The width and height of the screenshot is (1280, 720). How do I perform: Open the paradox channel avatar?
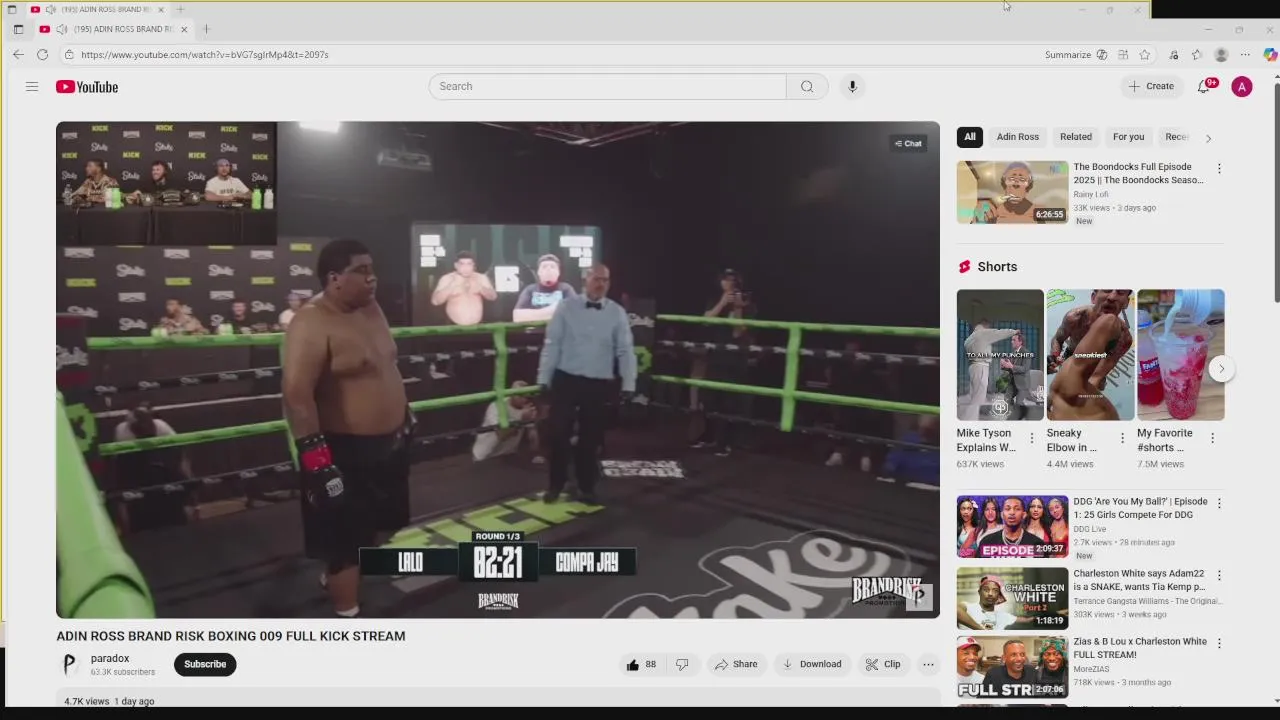(x=69, y=664)
